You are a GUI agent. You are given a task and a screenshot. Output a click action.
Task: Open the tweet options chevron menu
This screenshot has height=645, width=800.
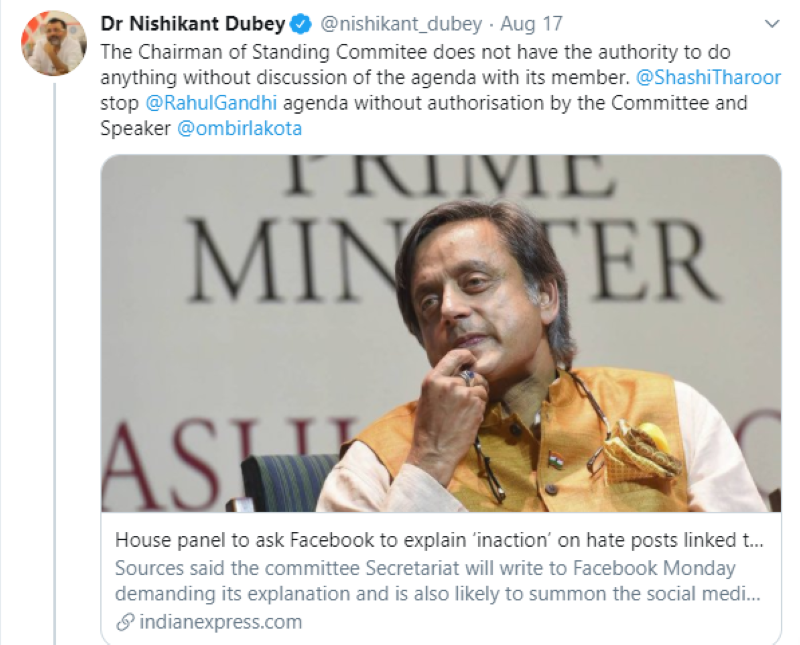click(x=771, y=22)
